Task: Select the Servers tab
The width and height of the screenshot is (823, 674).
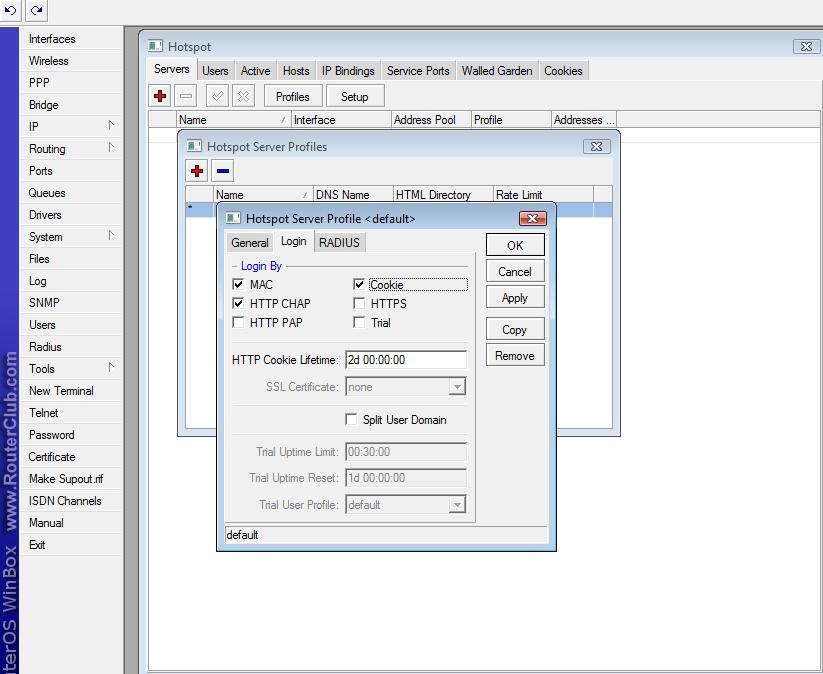Action: (x=172, y=69)
